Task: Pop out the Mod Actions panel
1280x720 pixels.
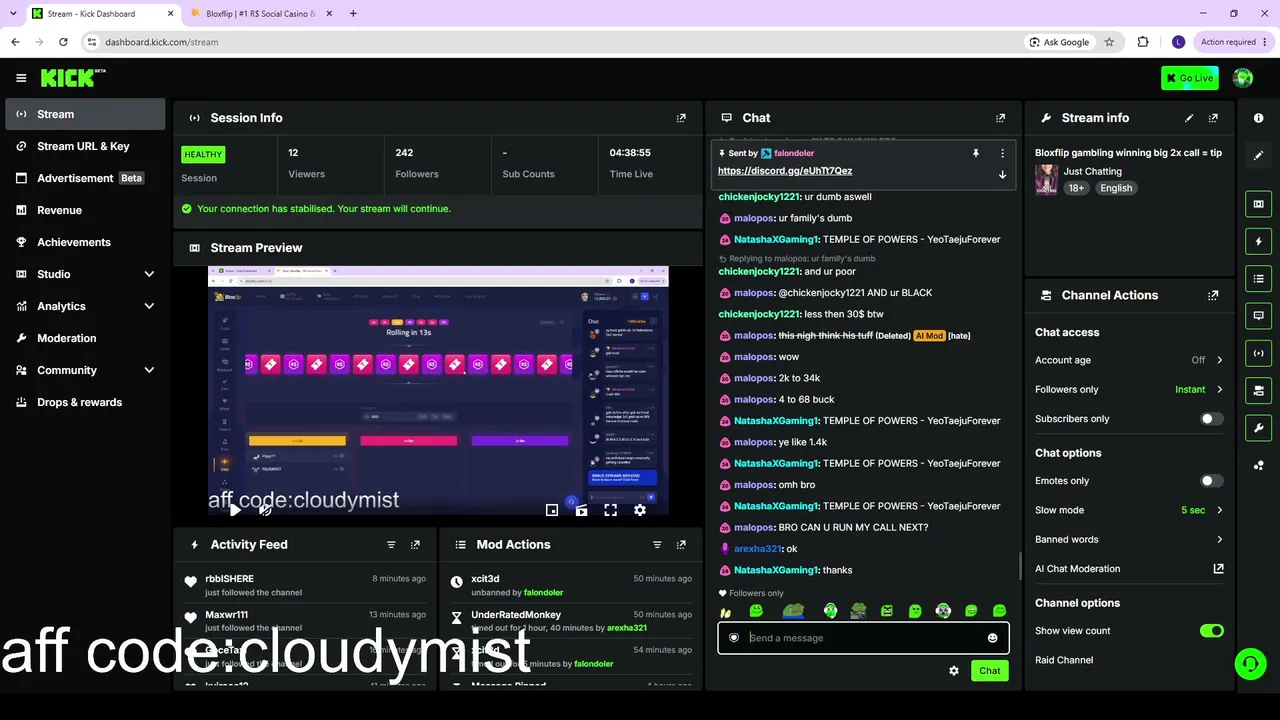Action: [681, 545]
